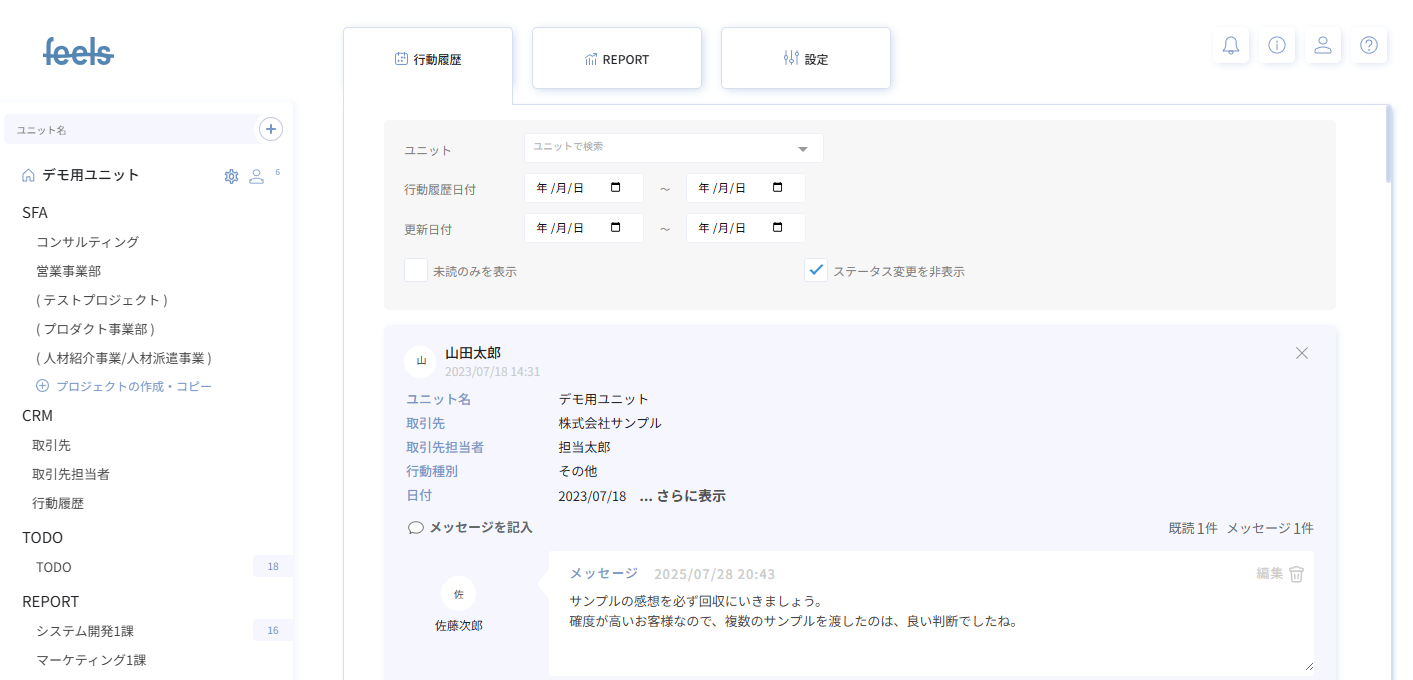Image resolution: width=1413 pixels, height=680 pixels.
Task: Open calendar picker for 行動履歴日付 start date
Action: pyautogui.click(x=615, y=188)
